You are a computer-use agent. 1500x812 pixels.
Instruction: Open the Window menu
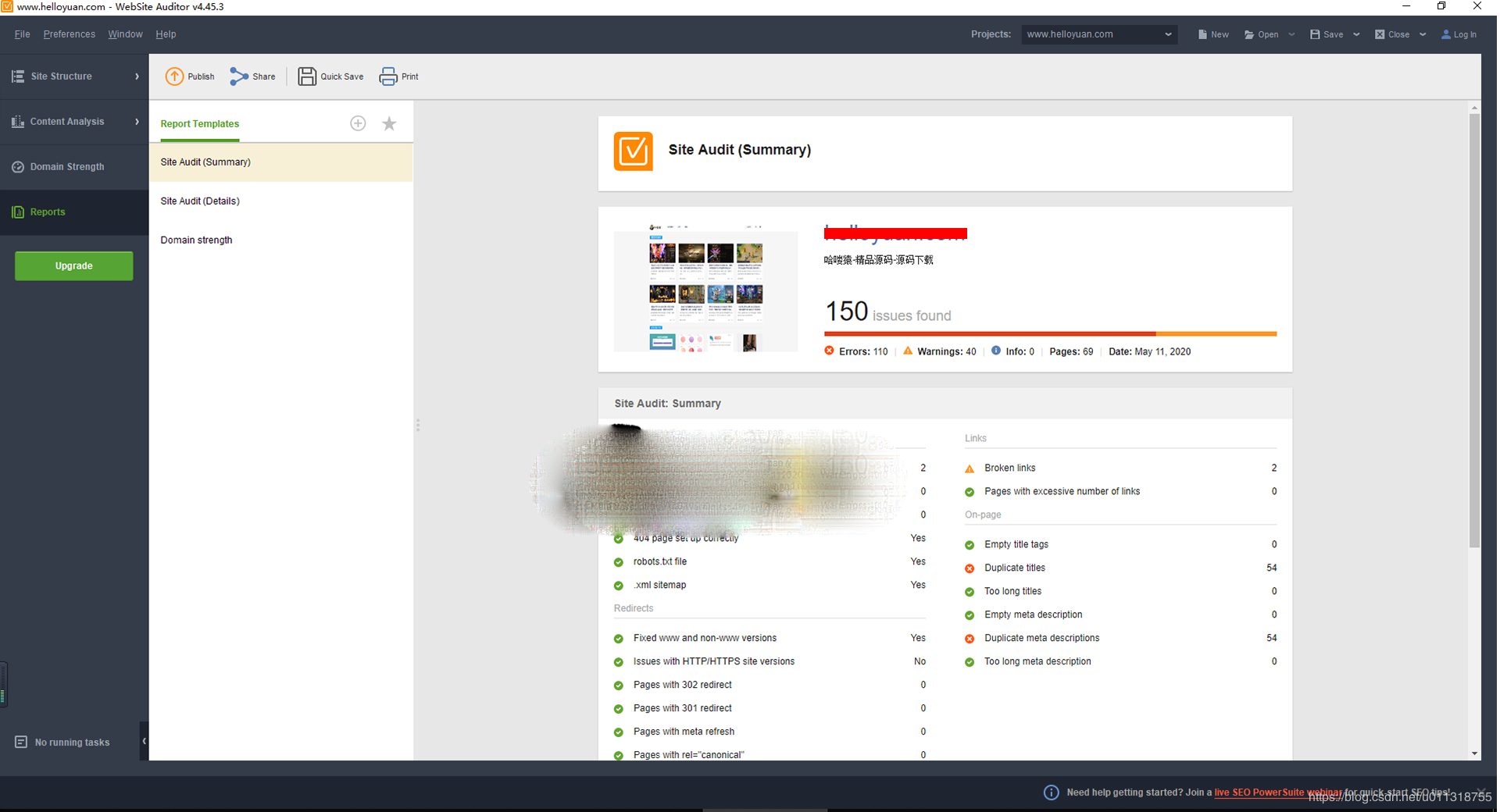pyautogui.click(x=125, y=34)
